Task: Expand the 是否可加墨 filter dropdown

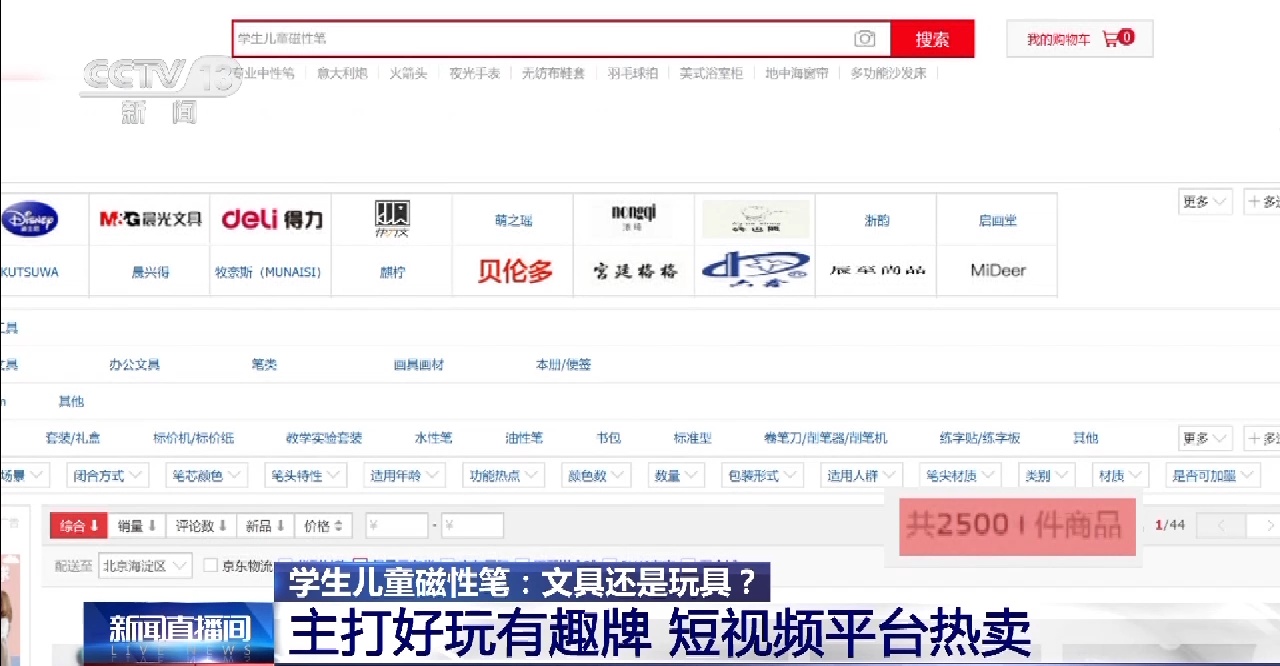Action: (1213, 476)
